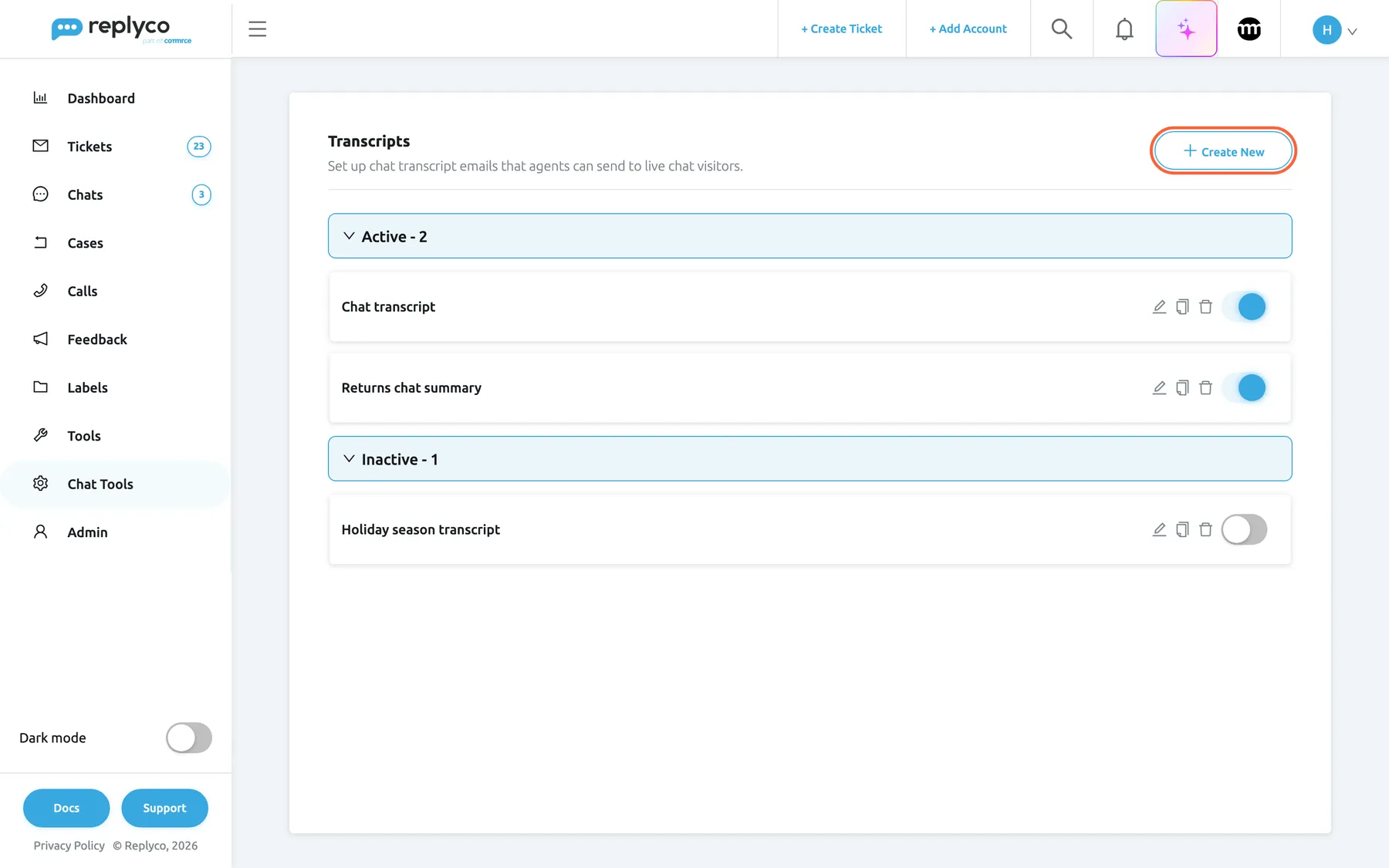Disable the Chat transcript toggle
The image size is (1389, 868).
pos(1244,307)
